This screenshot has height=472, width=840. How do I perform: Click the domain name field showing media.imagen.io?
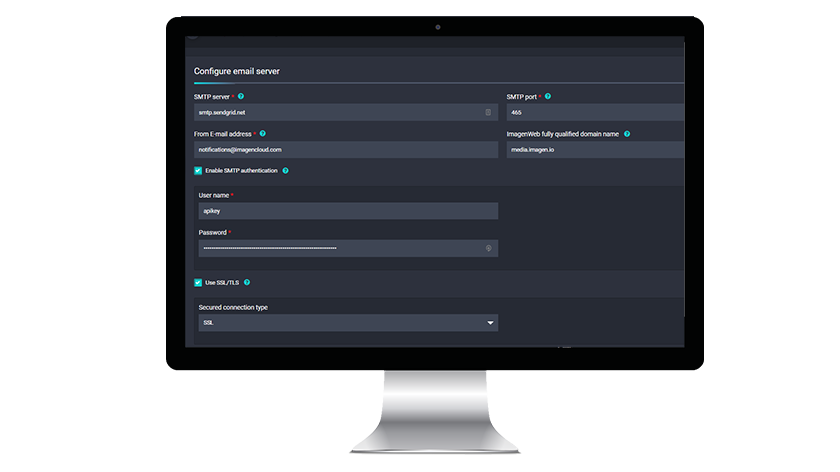pos(595,149)
